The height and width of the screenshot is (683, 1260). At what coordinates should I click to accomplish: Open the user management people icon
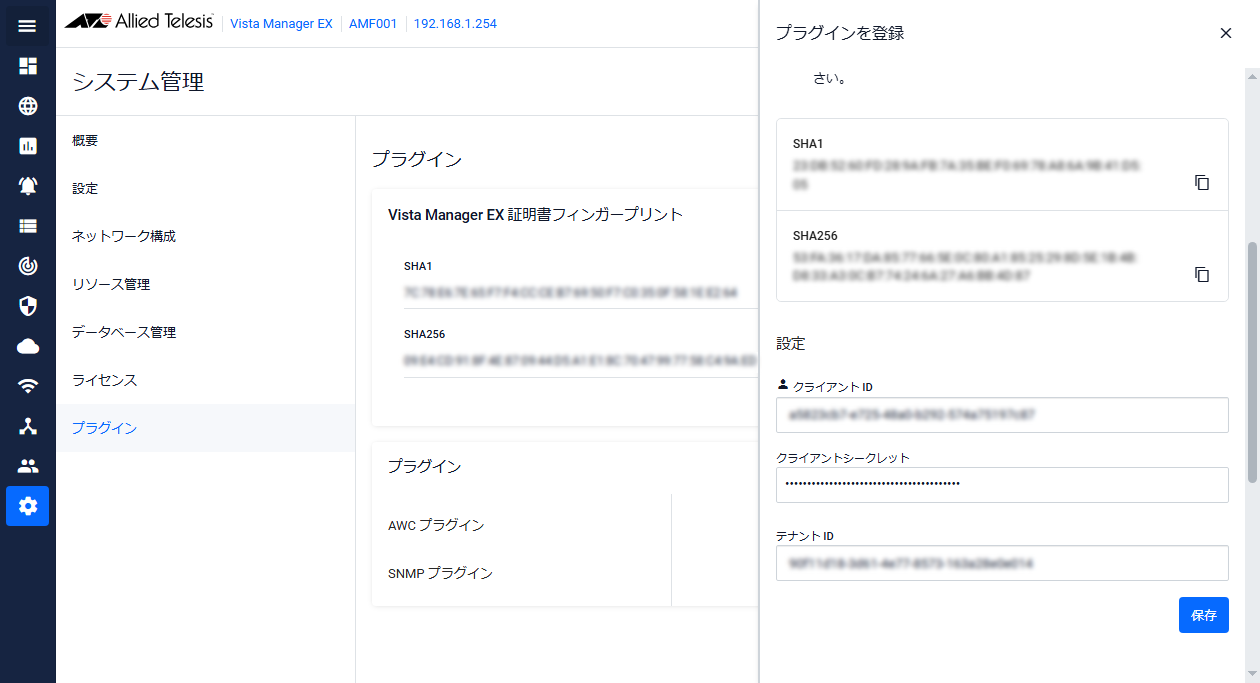click(27, 466)
